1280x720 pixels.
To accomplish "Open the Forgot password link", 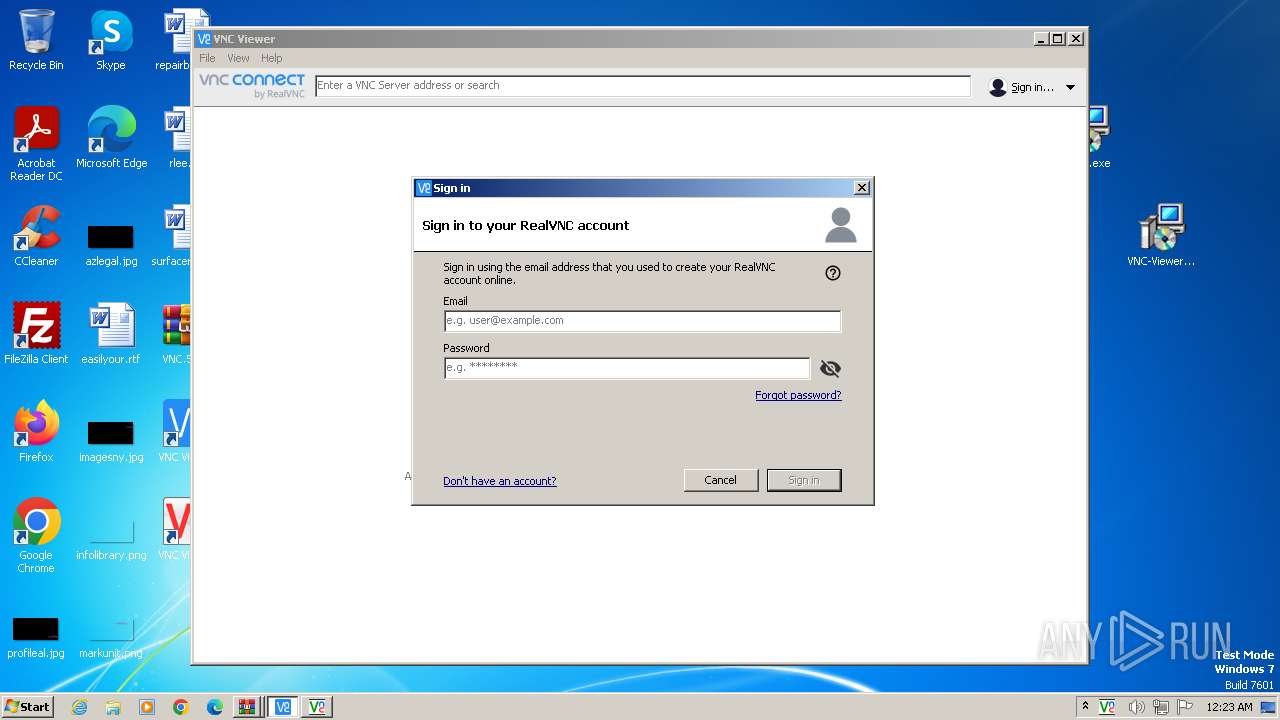I will tap(798, 395).
